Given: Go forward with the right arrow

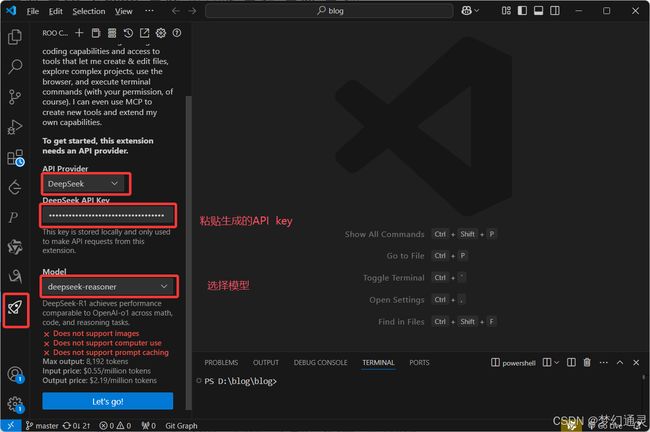Looking at the screenshot, I should [x=192, y=11].
